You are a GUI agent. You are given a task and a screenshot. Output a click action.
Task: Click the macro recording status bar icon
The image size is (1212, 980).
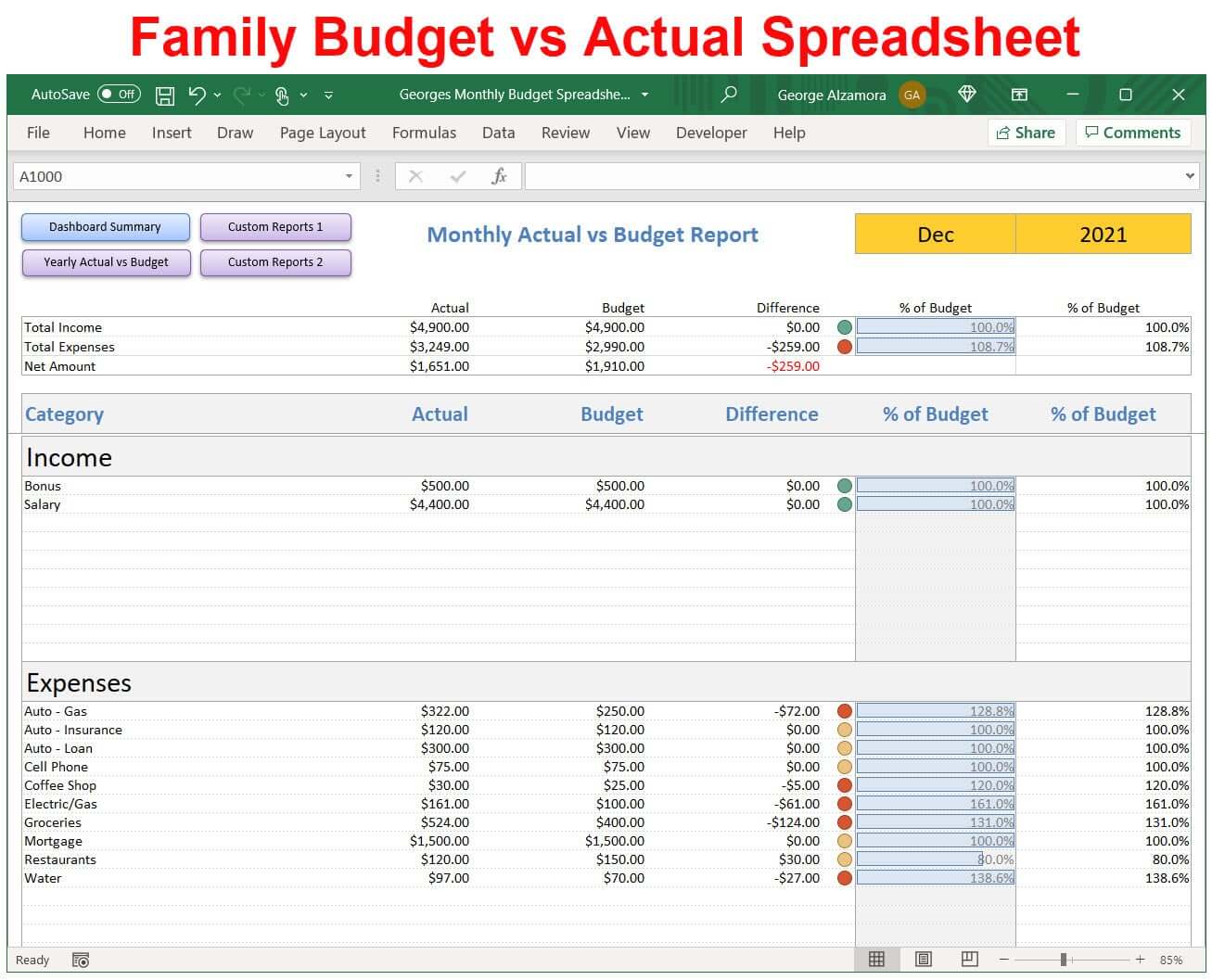click(81, 961)
